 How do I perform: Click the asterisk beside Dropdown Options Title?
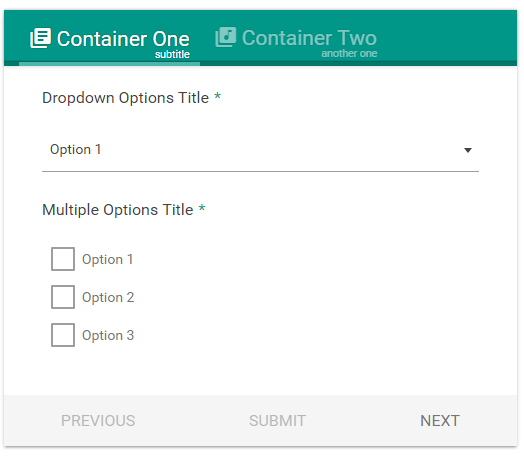(x=218, y=96)
